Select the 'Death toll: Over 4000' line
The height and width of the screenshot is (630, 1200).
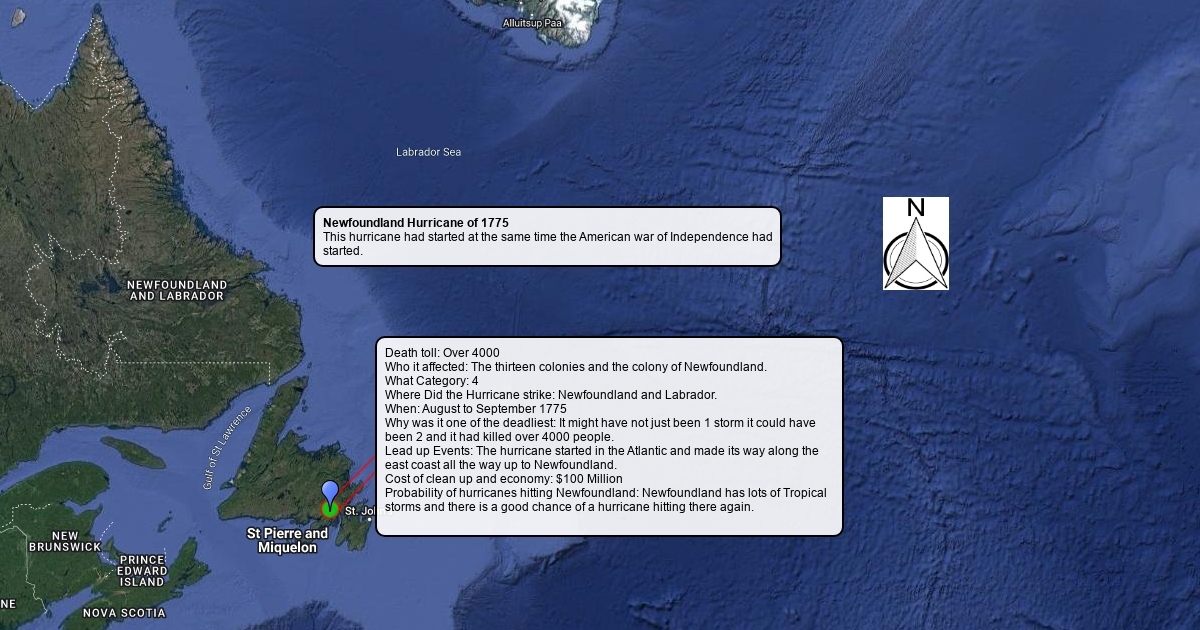click(x=442, y=353)
